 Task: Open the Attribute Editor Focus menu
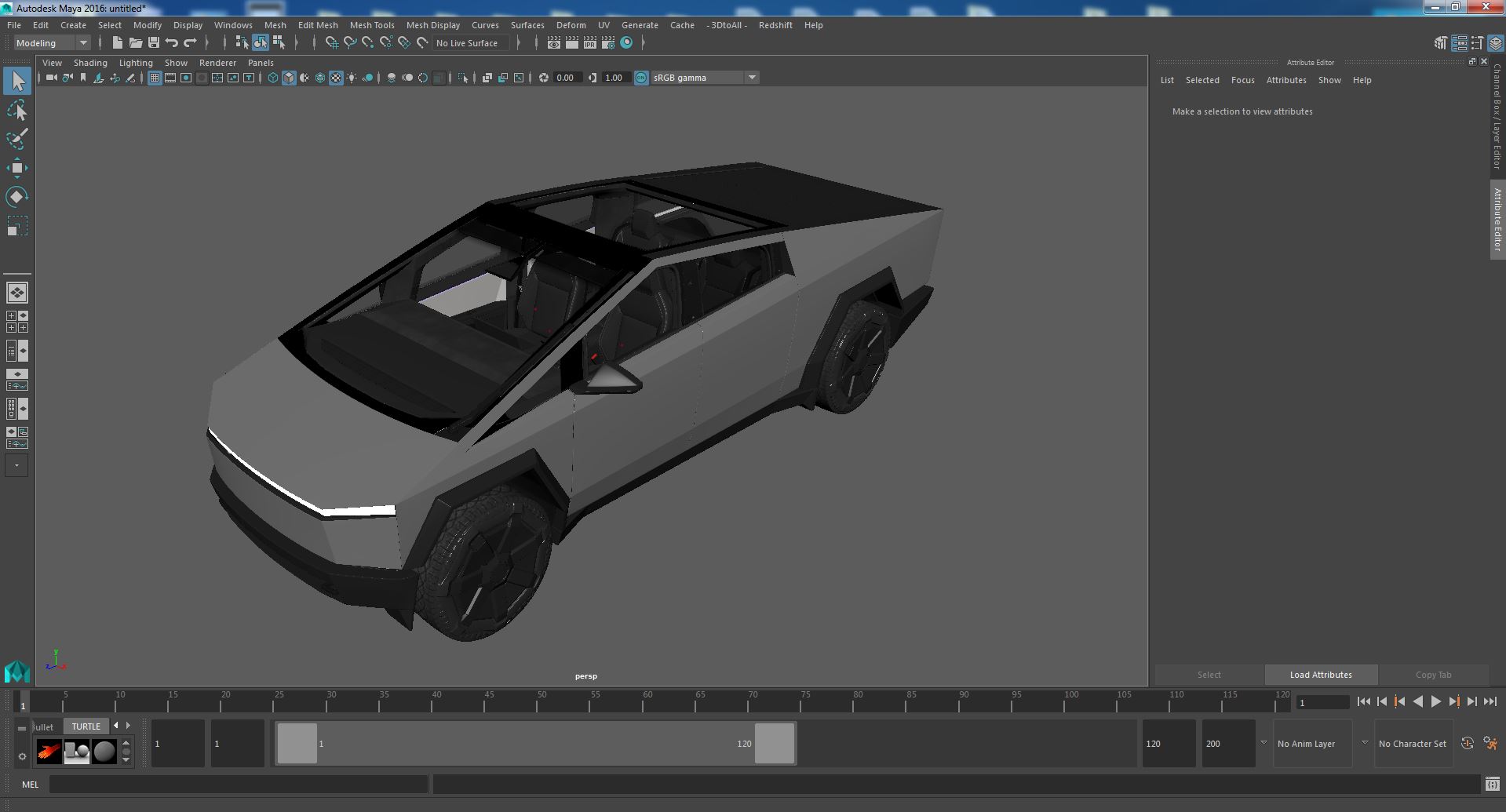(x=1242, y=80)
